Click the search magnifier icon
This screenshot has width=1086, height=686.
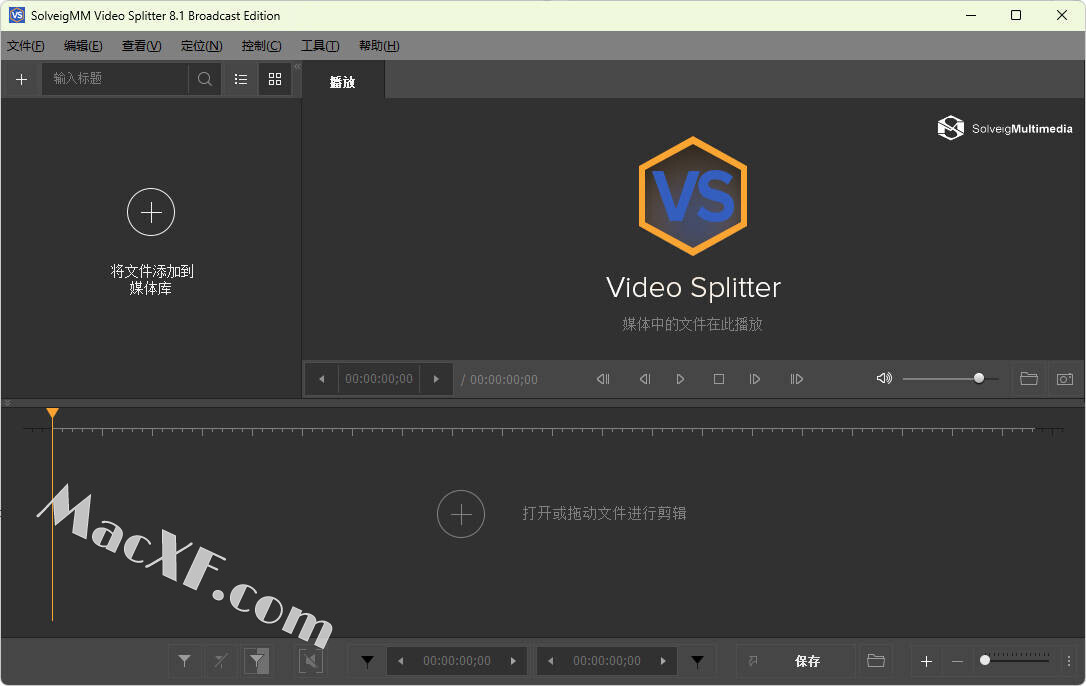pyautogui.click(x=204, y=79)
